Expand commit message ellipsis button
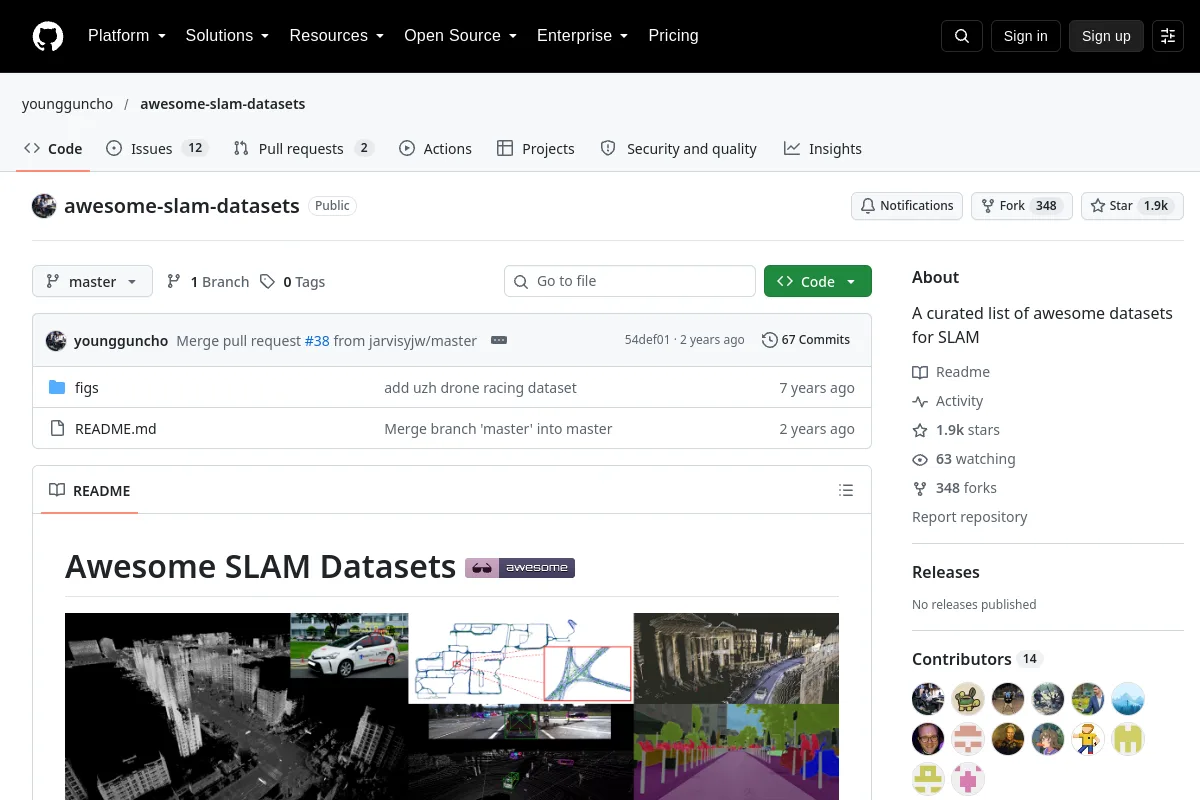Viewport: 1200px width, 800px height. tap(499, 340)
